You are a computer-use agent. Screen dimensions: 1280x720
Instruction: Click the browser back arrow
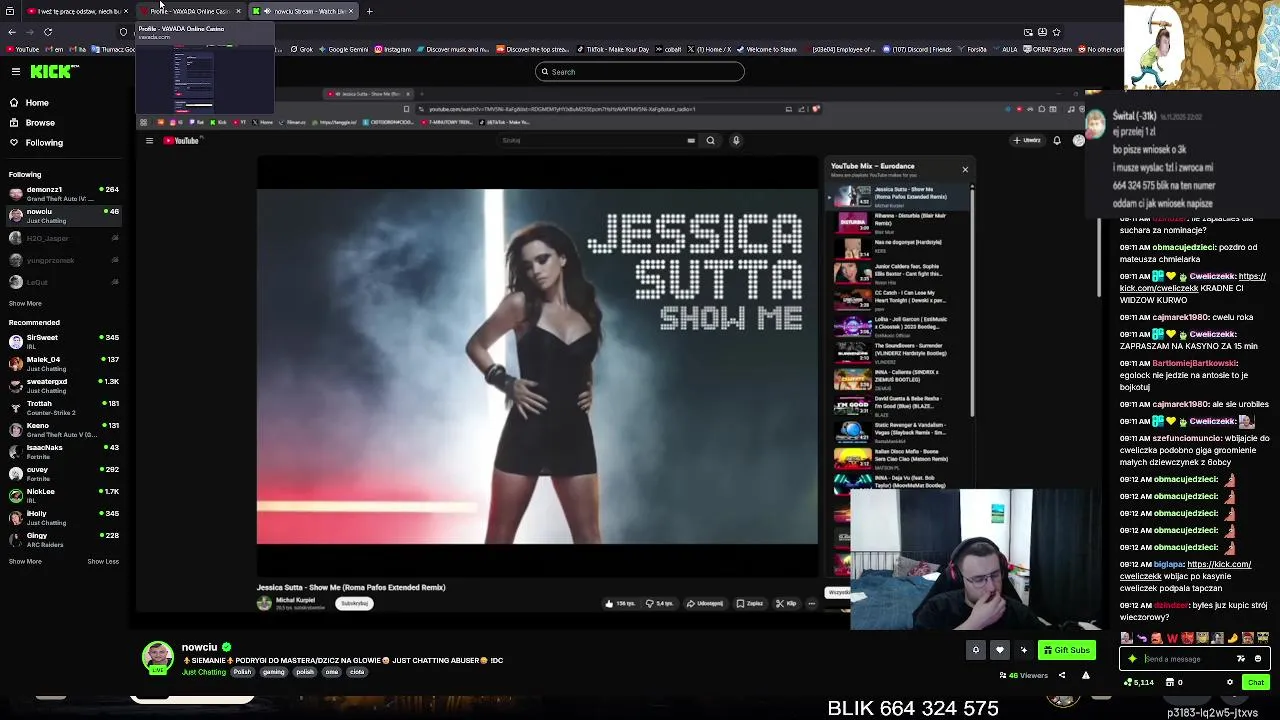pyautogui.click(x=12, y=32)
